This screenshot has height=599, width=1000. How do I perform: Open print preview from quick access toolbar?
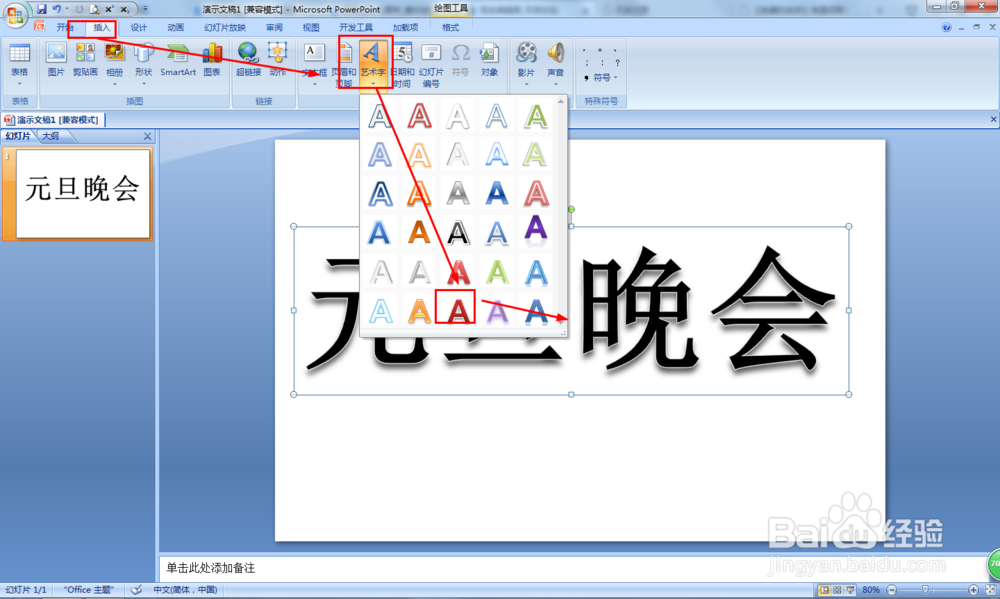point(94,9)
